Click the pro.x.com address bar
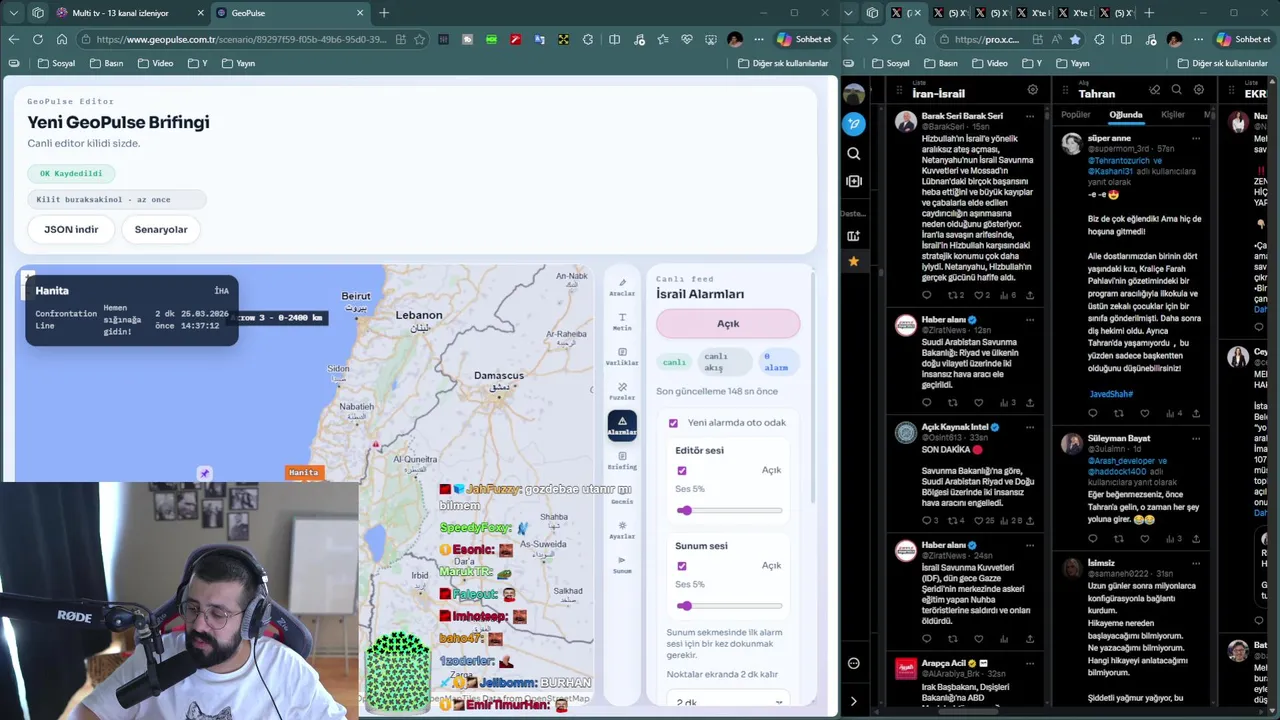Viewport: 1280px width, 720px height. (x=986, y=39)
